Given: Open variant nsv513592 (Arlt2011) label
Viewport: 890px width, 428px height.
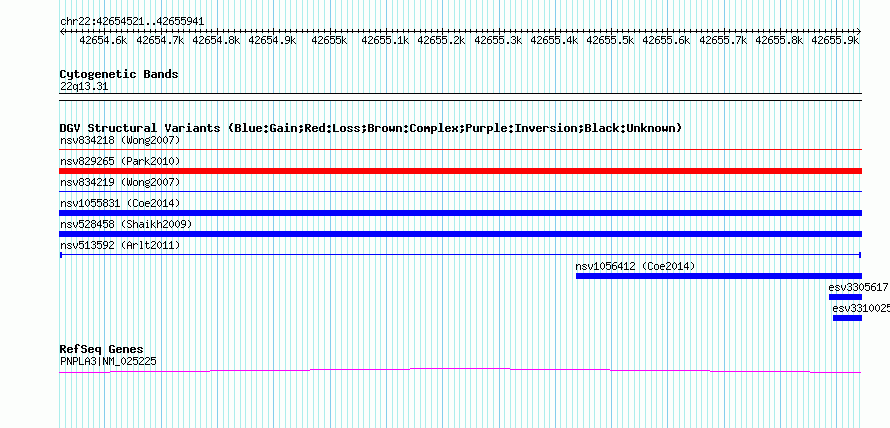Looking at the screenshot, I should pos(120,245).
